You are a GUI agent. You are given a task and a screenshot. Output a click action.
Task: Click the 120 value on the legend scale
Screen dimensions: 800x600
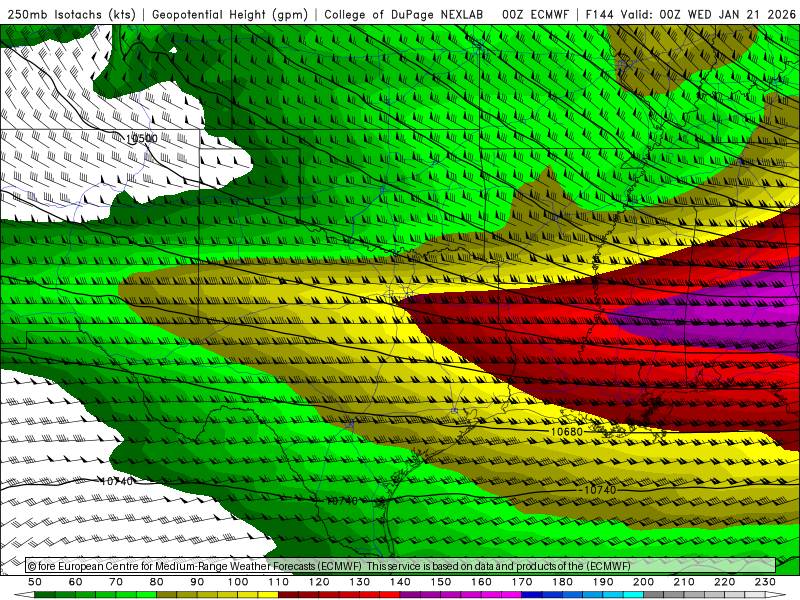(x=319, y=582)
